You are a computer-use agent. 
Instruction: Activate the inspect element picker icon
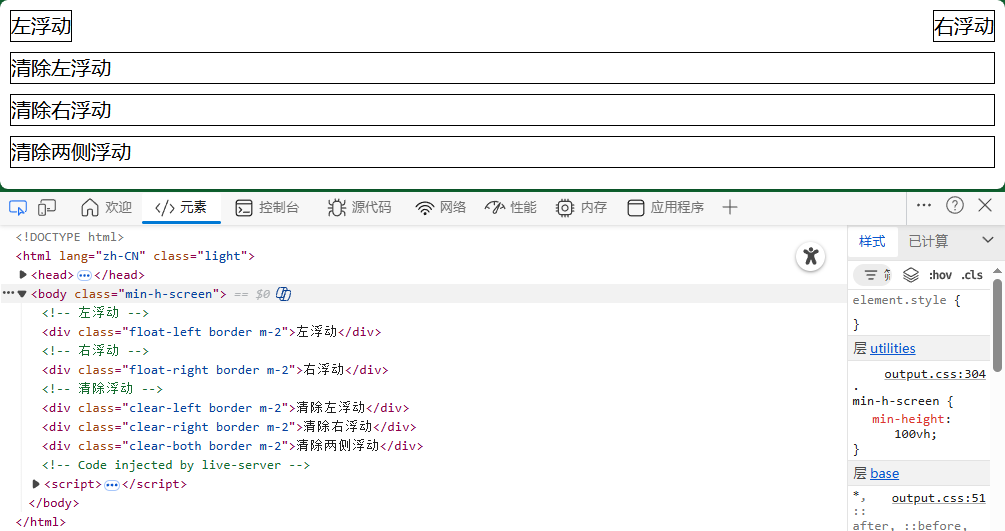click(18, 208)
